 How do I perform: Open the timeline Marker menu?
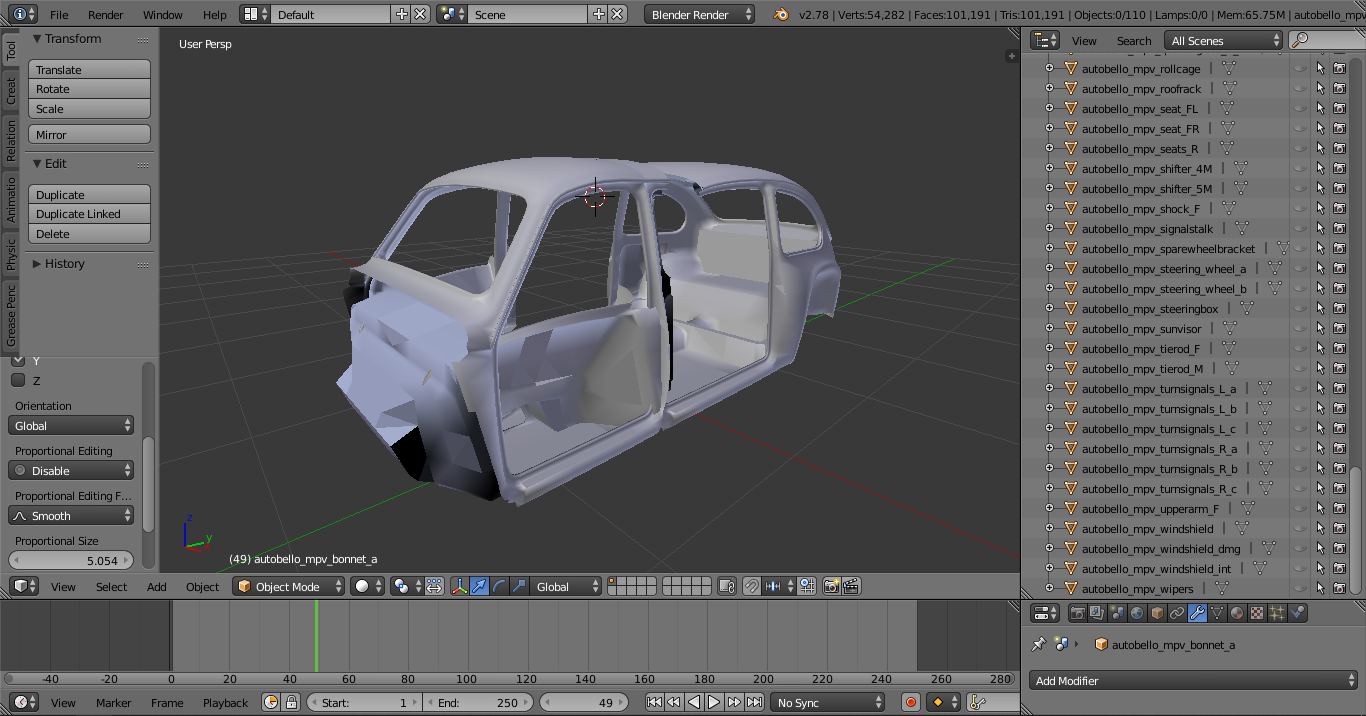pos(114,703)
